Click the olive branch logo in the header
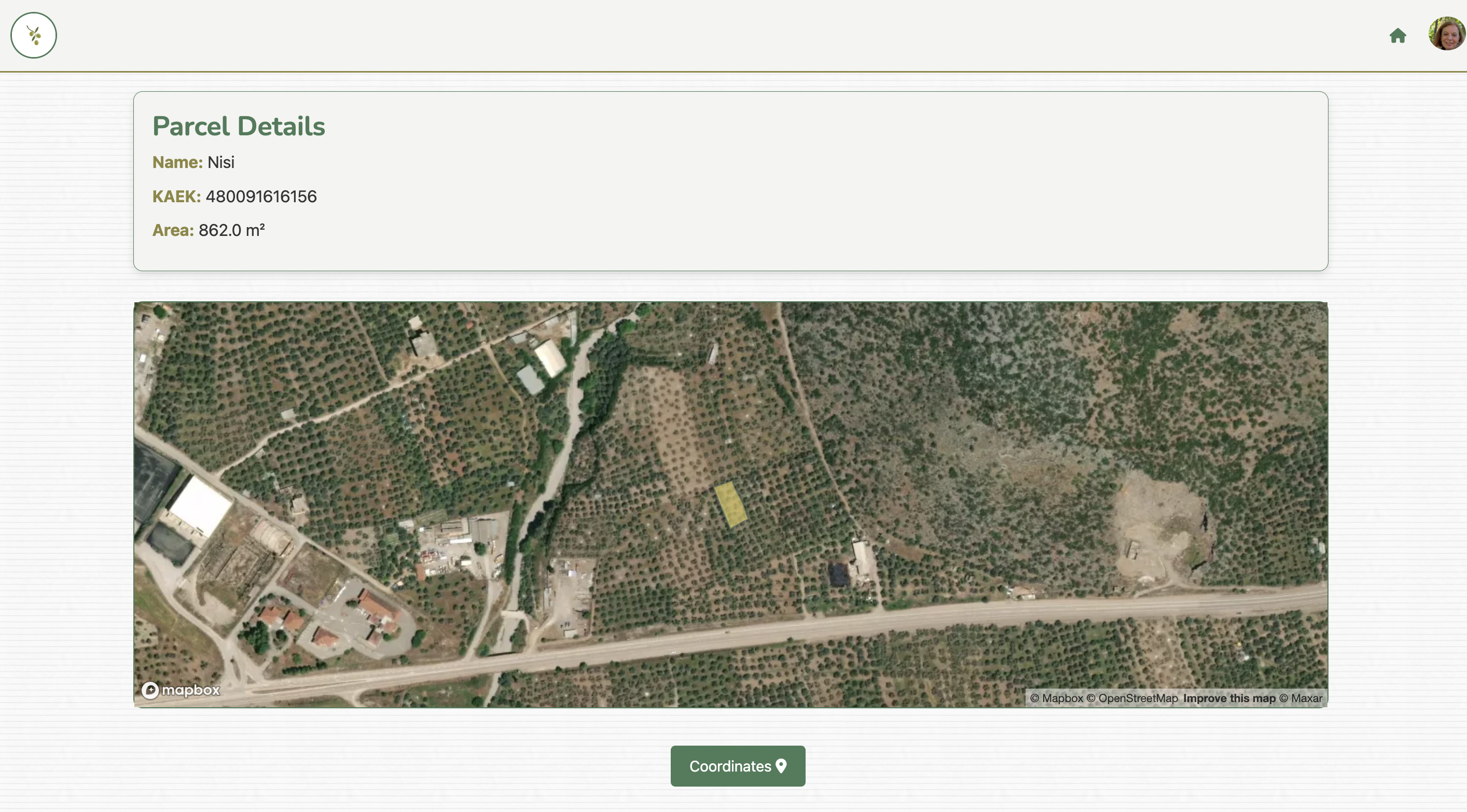This screenshot has width=1467, height=812. point(34,35)
